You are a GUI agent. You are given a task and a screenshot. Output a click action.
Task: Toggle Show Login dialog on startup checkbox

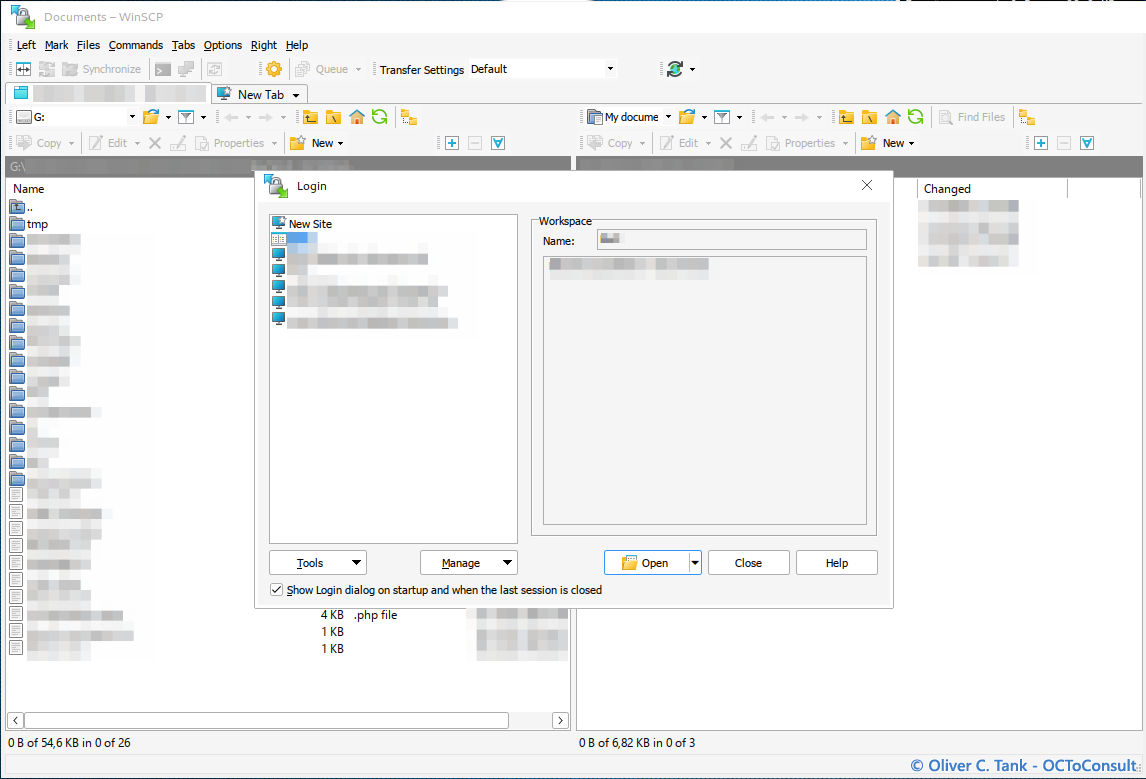tap(276, 590)
